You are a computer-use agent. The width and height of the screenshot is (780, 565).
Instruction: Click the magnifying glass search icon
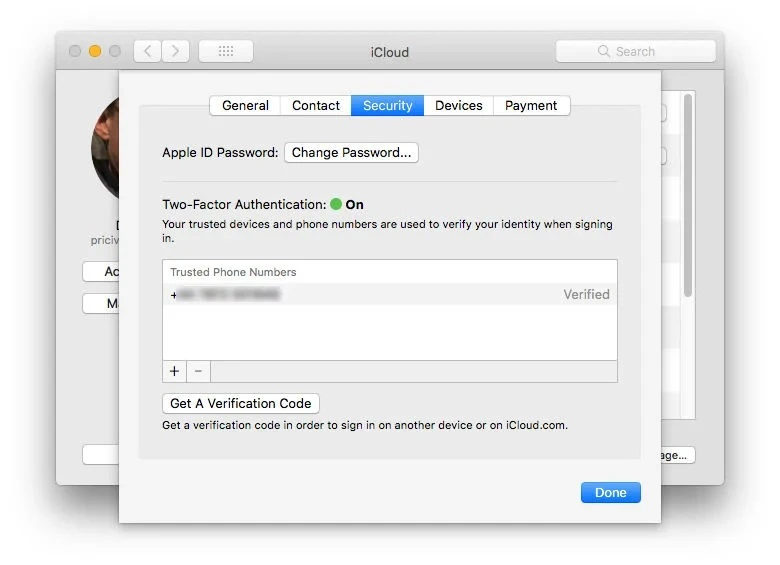603,51
